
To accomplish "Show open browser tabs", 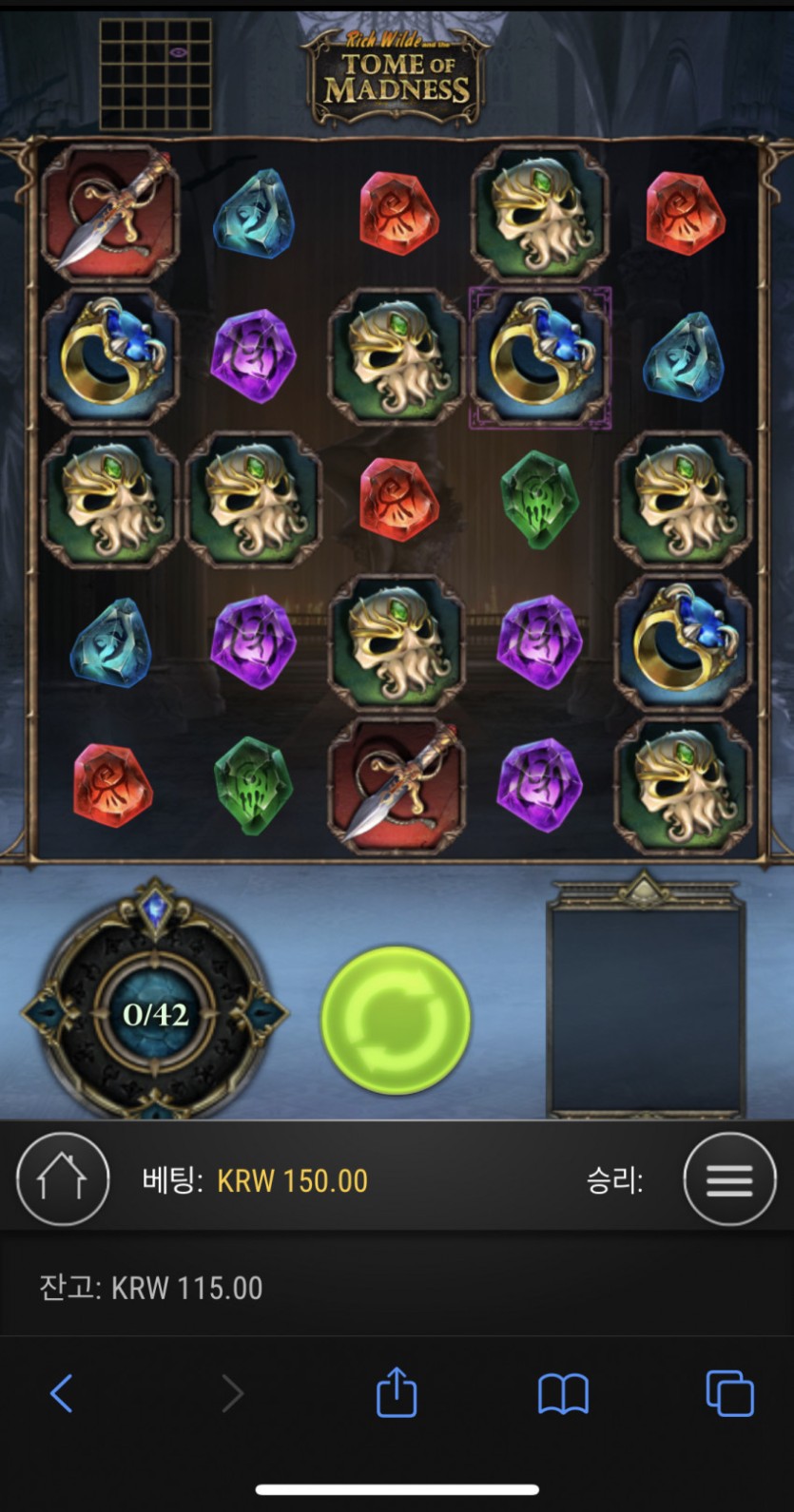I will [x=729, y=1394].
